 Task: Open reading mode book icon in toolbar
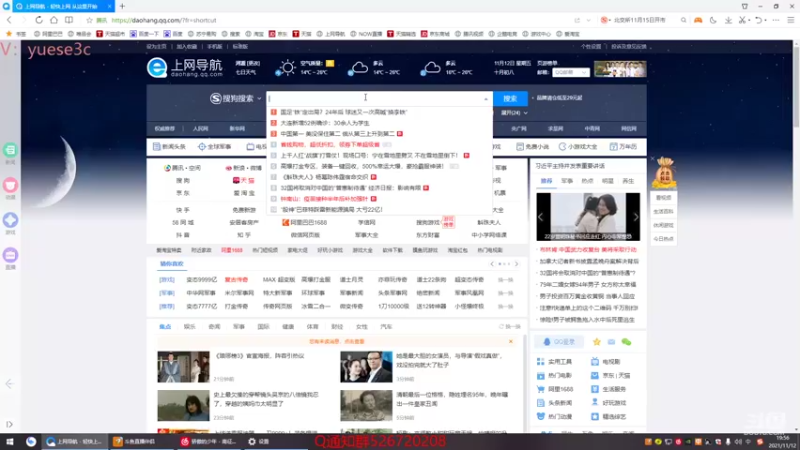pos(69,20)
